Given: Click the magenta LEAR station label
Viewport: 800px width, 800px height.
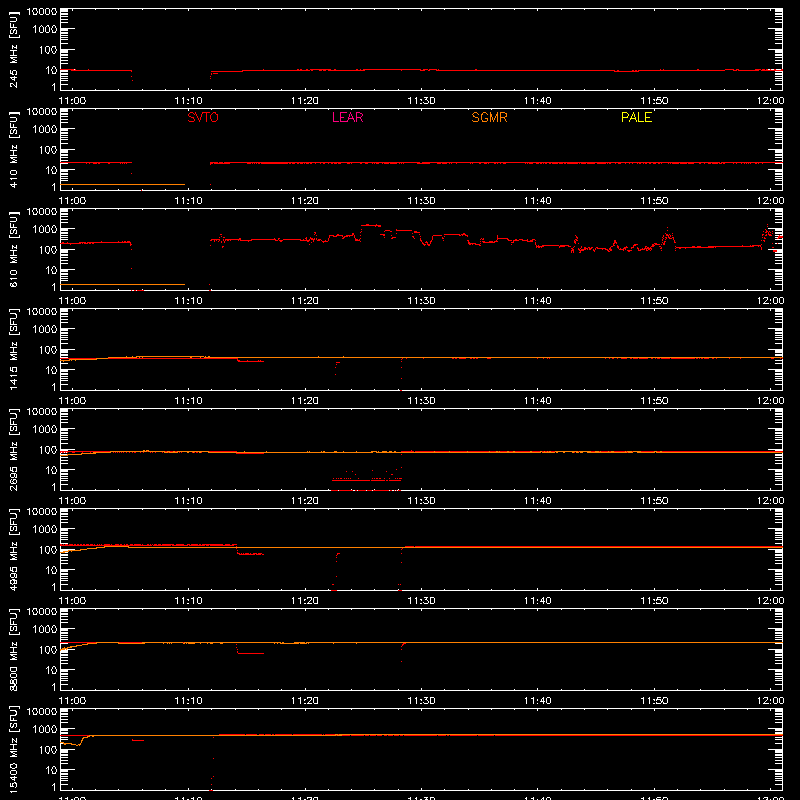Looking at the screenshot, I should [x=347, y=117].
